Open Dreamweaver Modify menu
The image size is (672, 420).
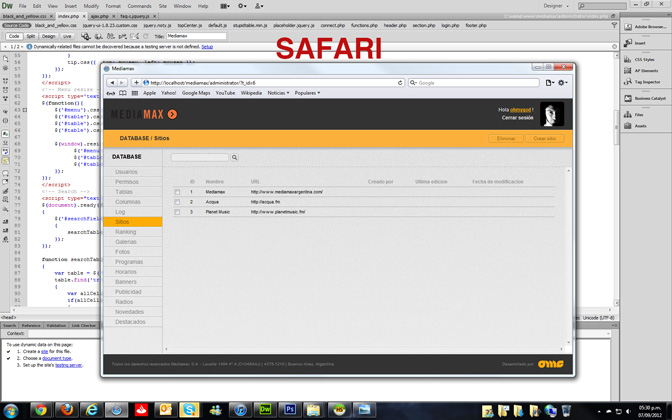(91, 6)
